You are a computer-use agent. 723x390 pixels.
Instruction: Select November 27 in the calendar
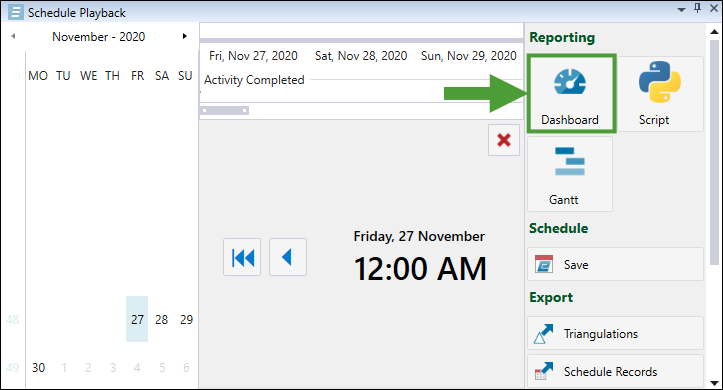(x=137, y=319)
